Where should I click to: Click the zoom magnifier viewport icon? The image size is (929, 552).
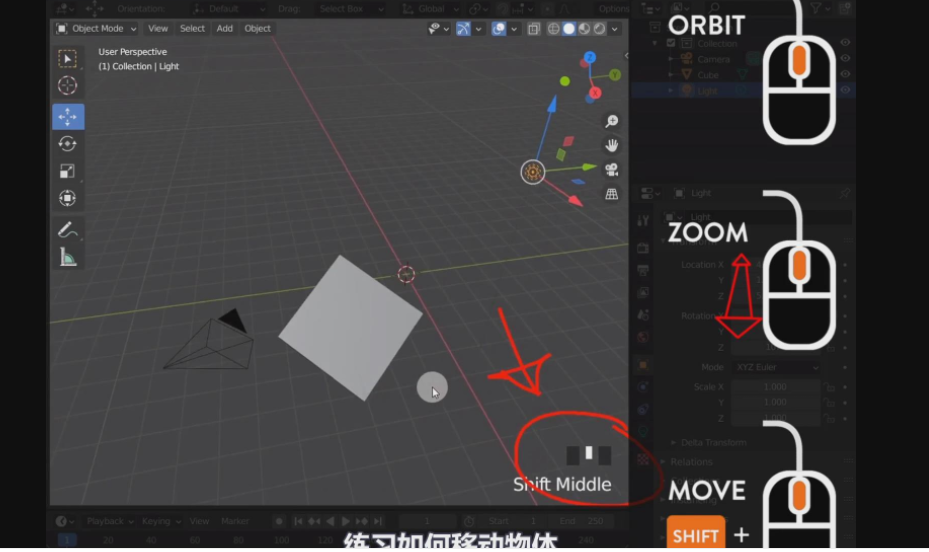point(611,121)
